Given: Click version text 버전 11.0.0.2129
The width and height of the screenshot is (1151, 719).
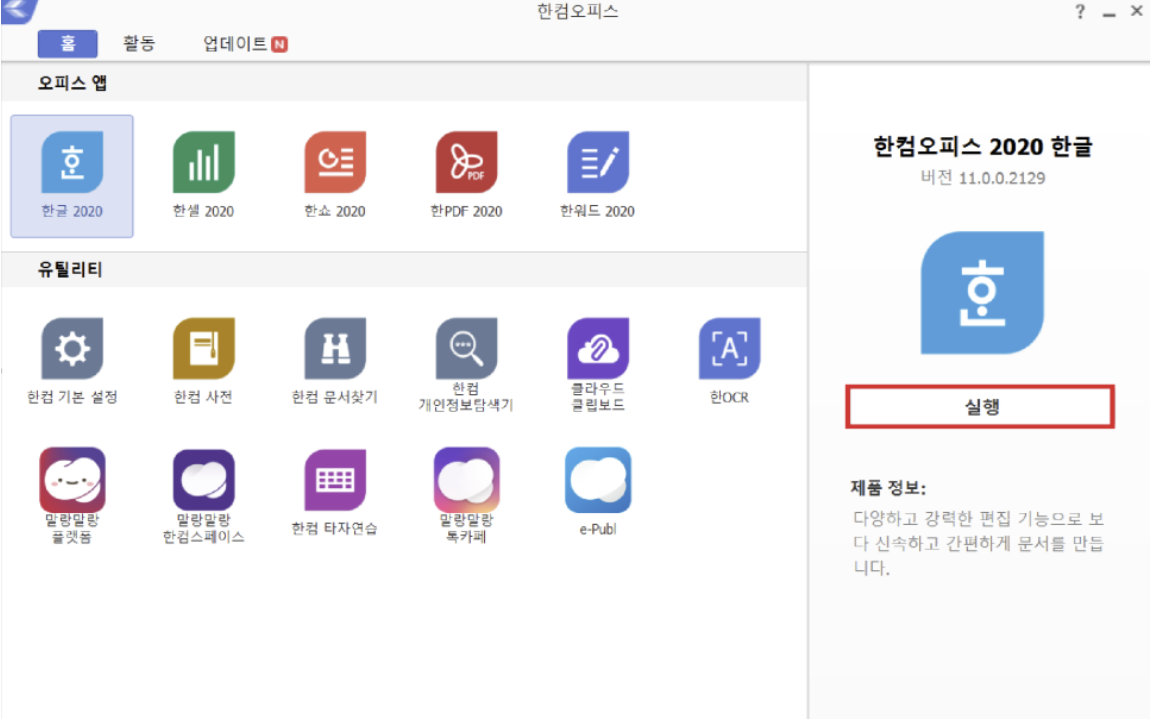Looking at the screenshot, I should [x=982, y=178].
